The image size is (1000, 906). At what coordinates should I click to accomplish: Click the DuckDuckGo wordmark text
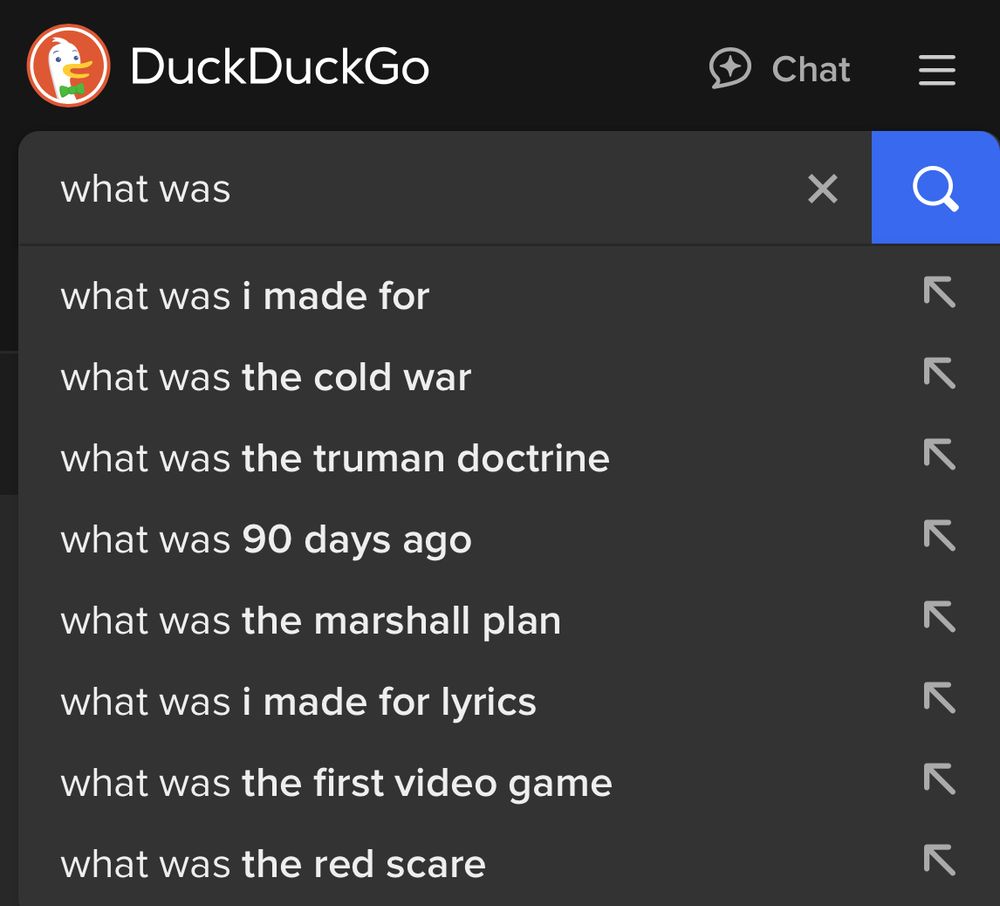[x=280, y=66]
